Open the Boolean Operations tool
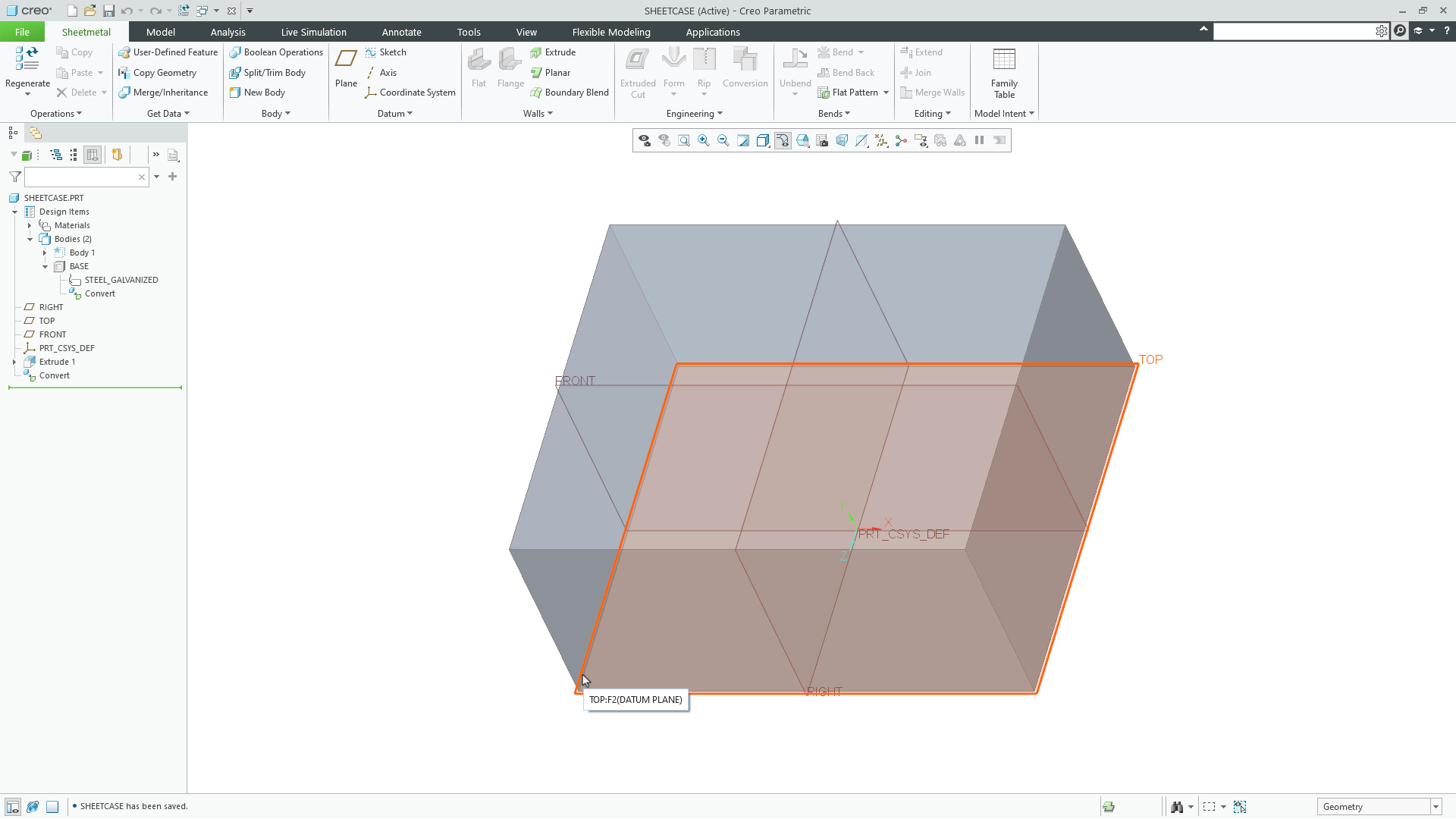Screen dimensions: 1456x819 pos(276,52)
